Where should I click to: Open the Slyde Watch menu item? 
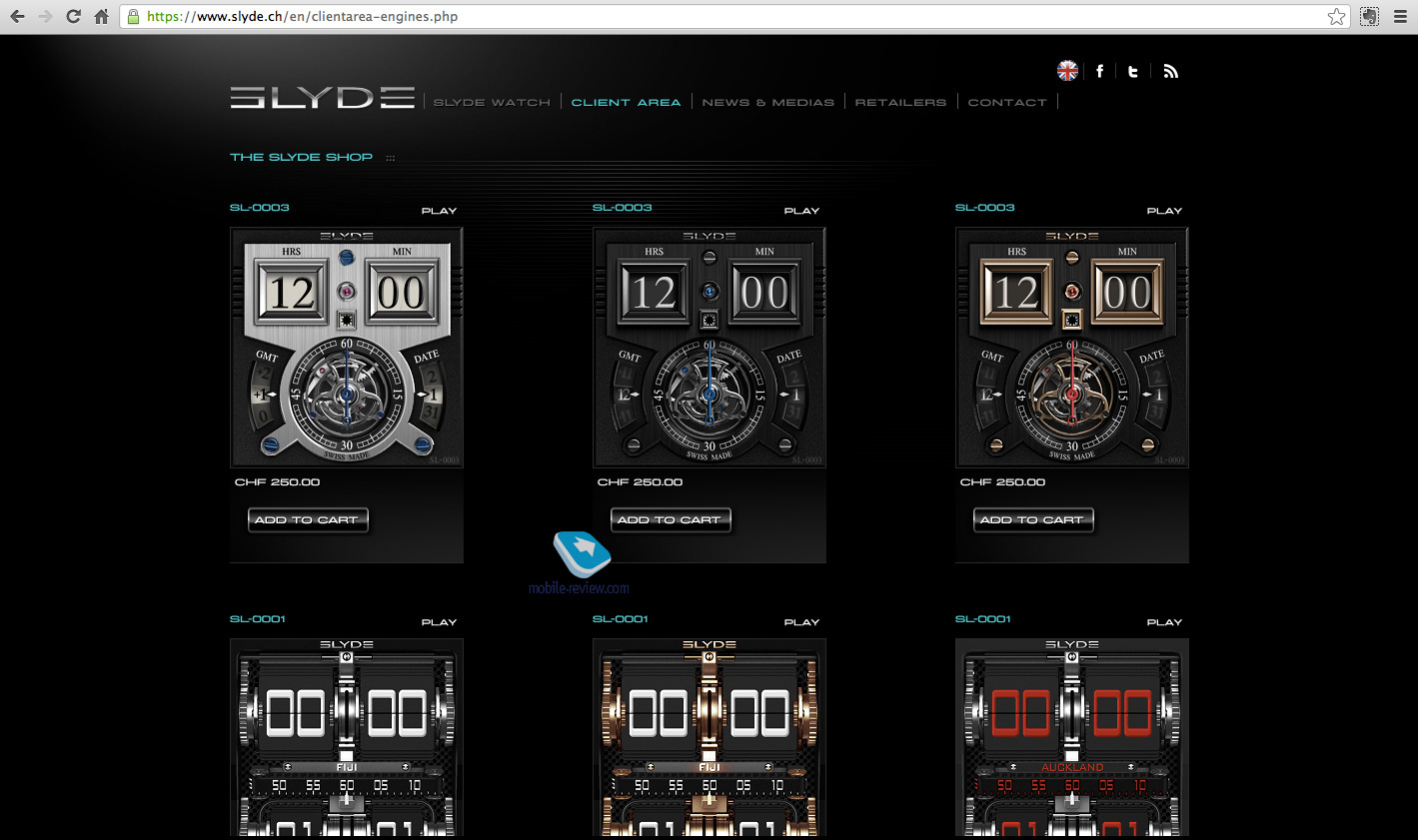pos(492,102)
